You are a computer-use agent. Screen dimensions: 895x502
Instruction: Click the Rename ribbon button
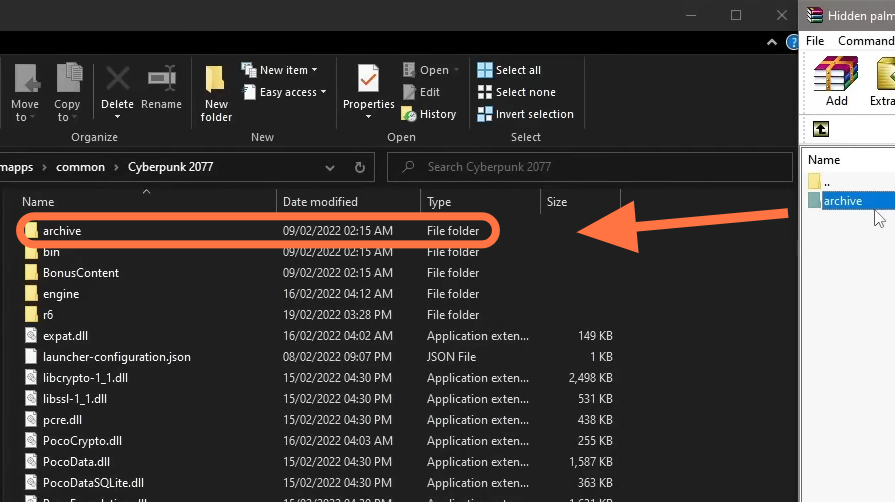[x=162, y=89]
